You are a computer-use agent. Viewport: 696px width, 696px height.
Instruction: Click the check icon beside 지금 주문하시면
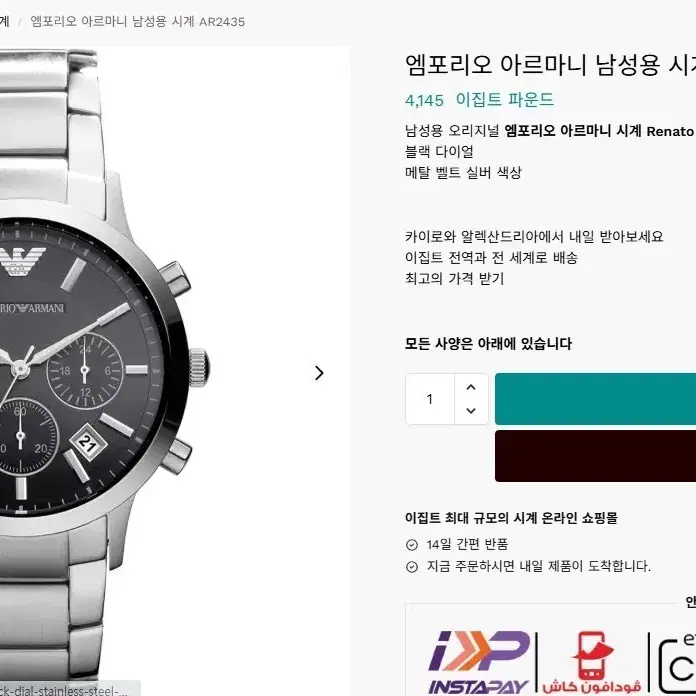(x=412, y=567)
